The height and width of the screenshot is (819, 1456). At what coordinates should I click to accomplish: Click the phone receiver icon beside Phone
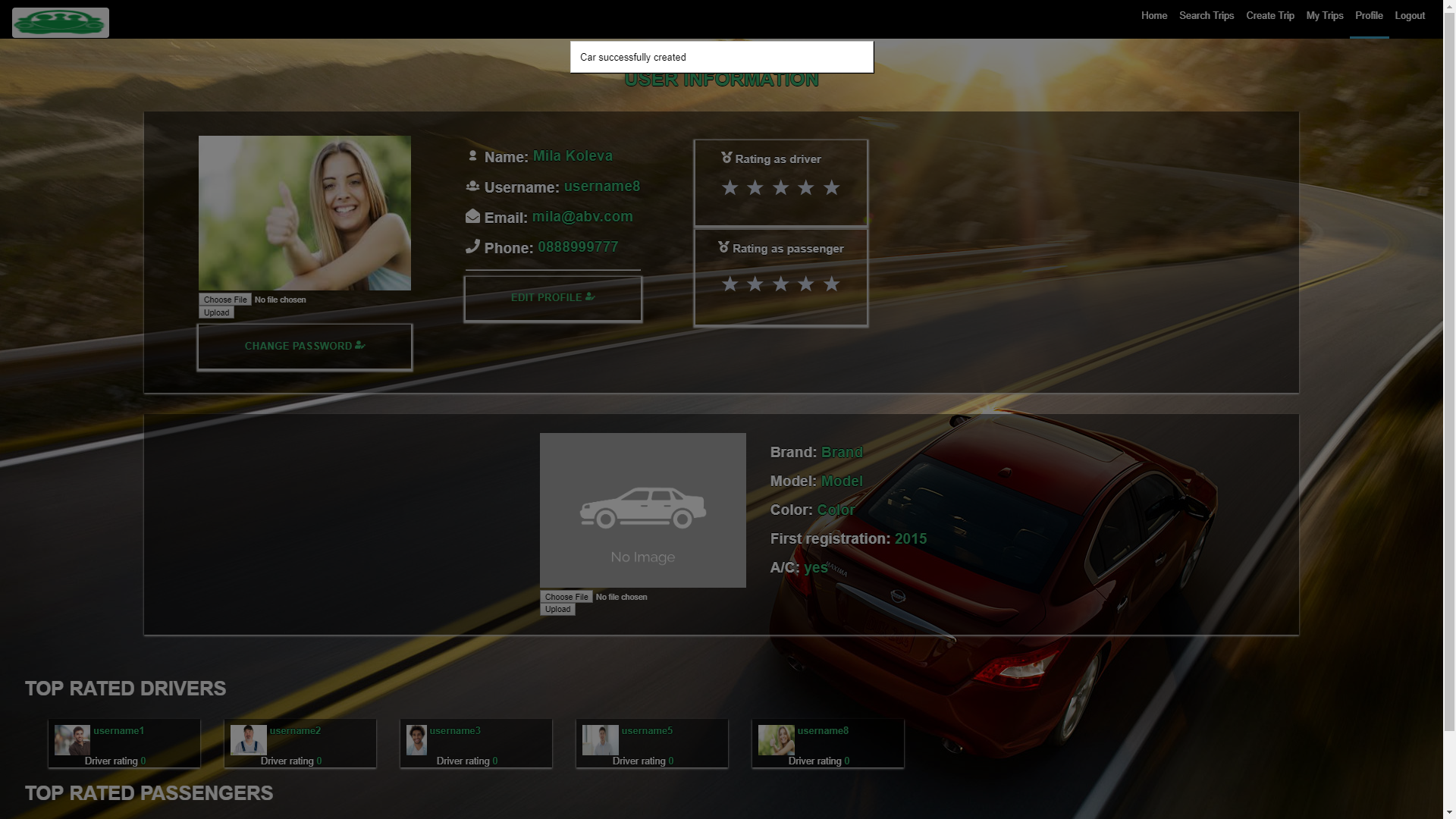(x=472, y=246)
